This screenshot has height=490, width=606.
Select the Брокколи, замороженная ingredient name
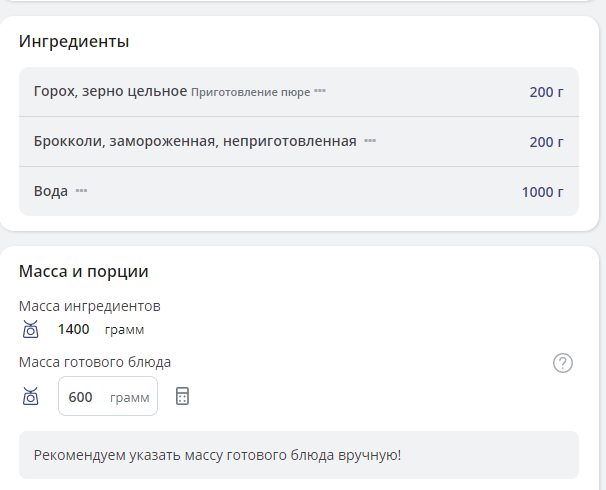click(x=195, y=141)
